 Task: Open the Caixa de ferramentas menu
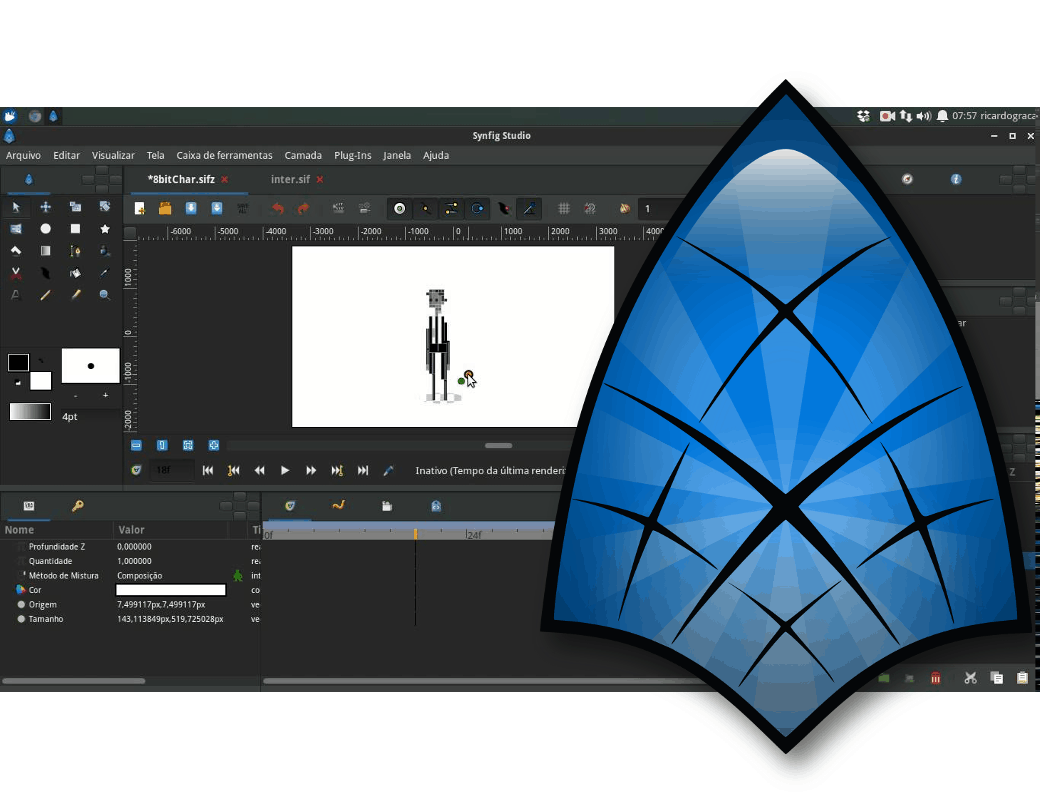click(224, 155)
